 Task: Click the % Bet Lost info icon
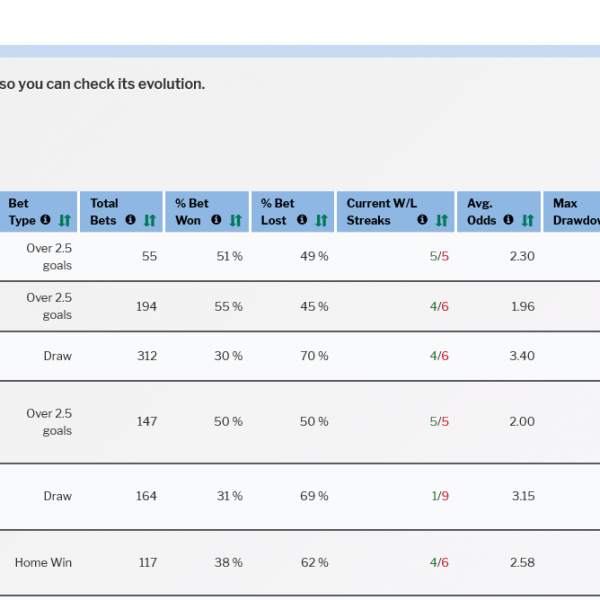(302, 220)
